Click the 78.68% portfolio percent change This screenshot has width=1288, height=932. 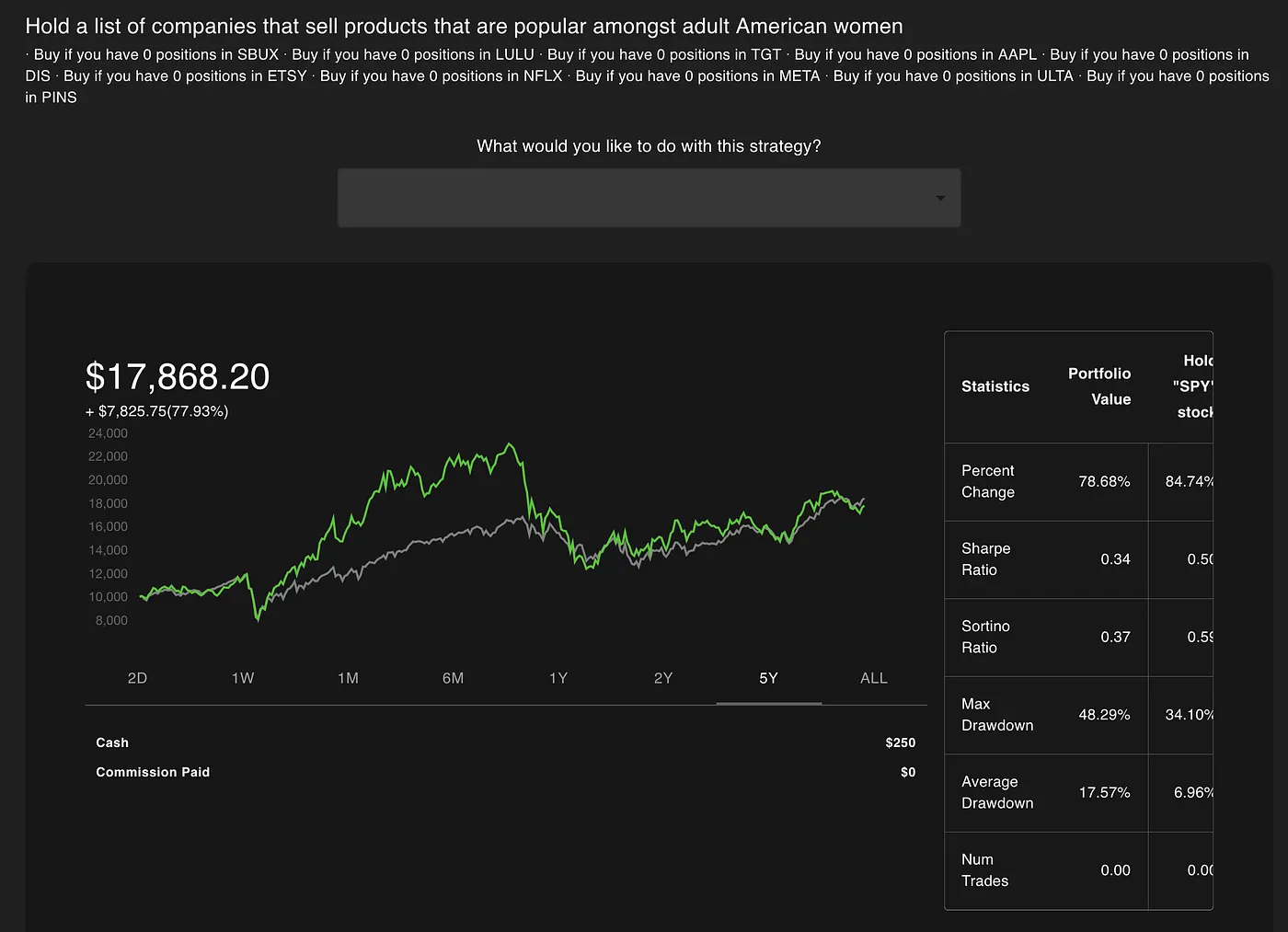pos(1104,481)
